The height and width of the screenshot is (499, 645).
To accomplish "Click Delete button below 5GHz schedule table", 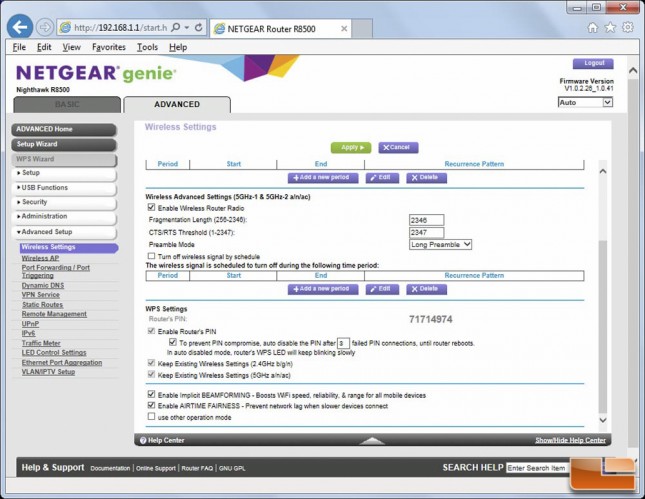I will tap(427, 289).
